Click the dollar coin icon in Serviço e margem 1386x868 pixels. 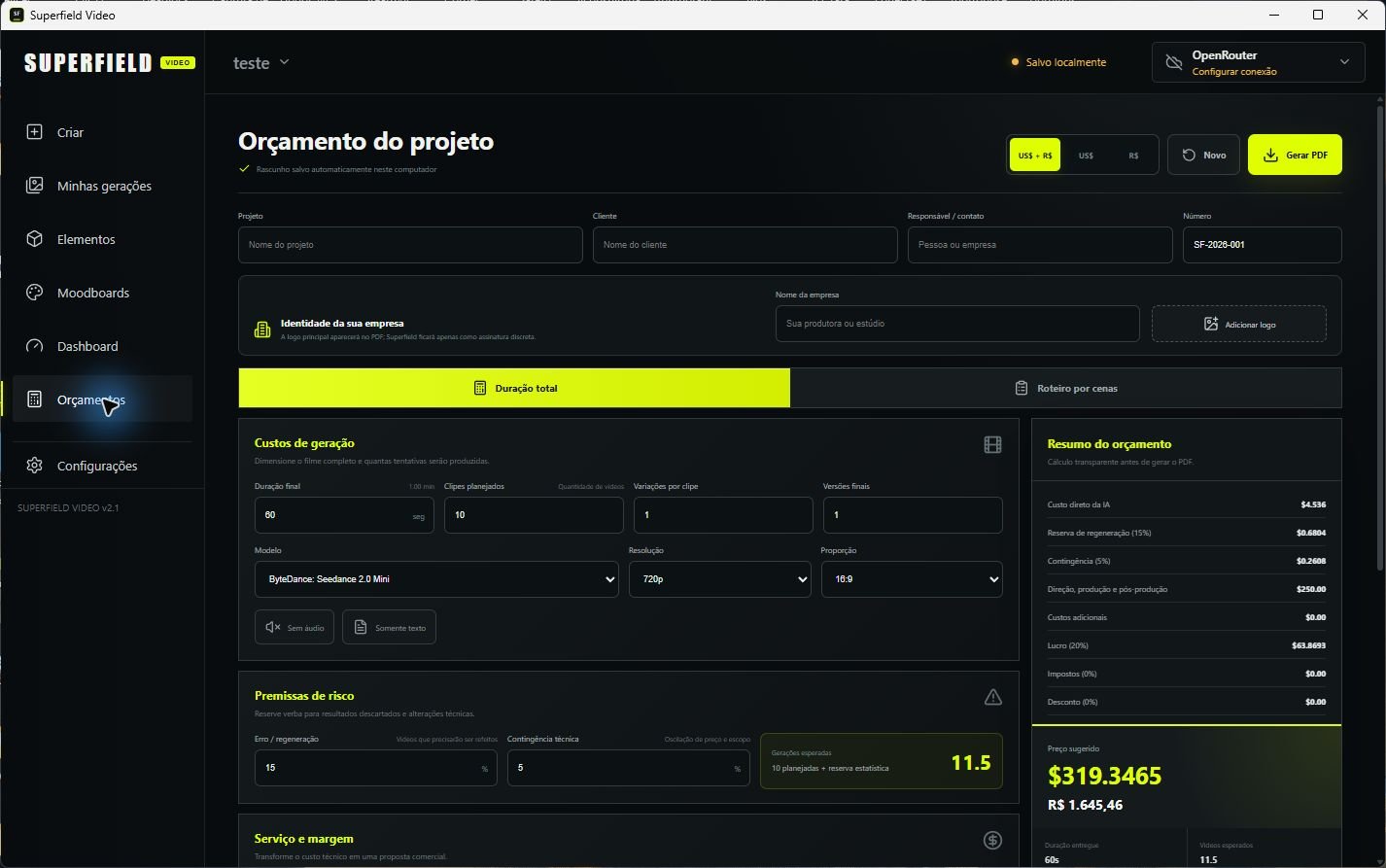point(992,840)
